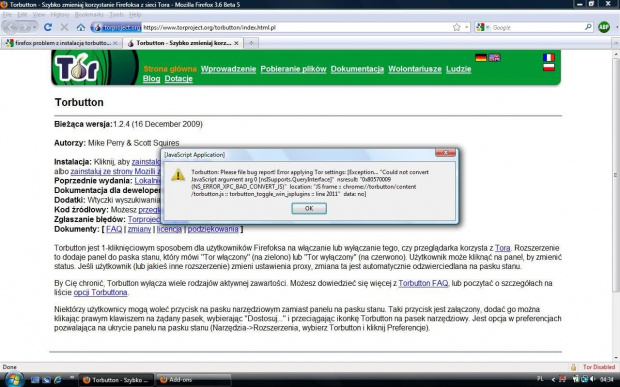Click the Adblock Plus ABP icon
The width and height of the screenshot is (620, 387).
point(604,27)
